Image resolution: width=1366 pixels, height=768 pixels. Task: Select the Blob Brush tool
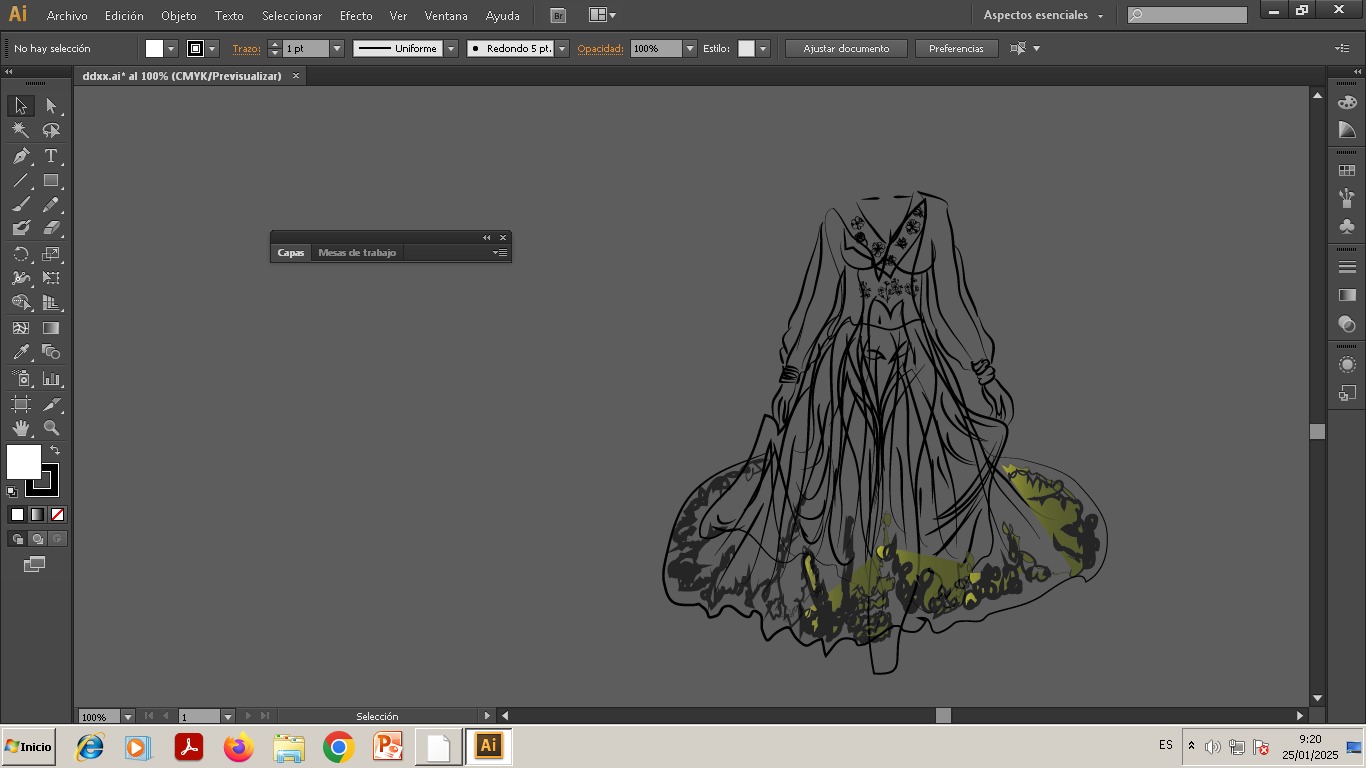[20, 229]
